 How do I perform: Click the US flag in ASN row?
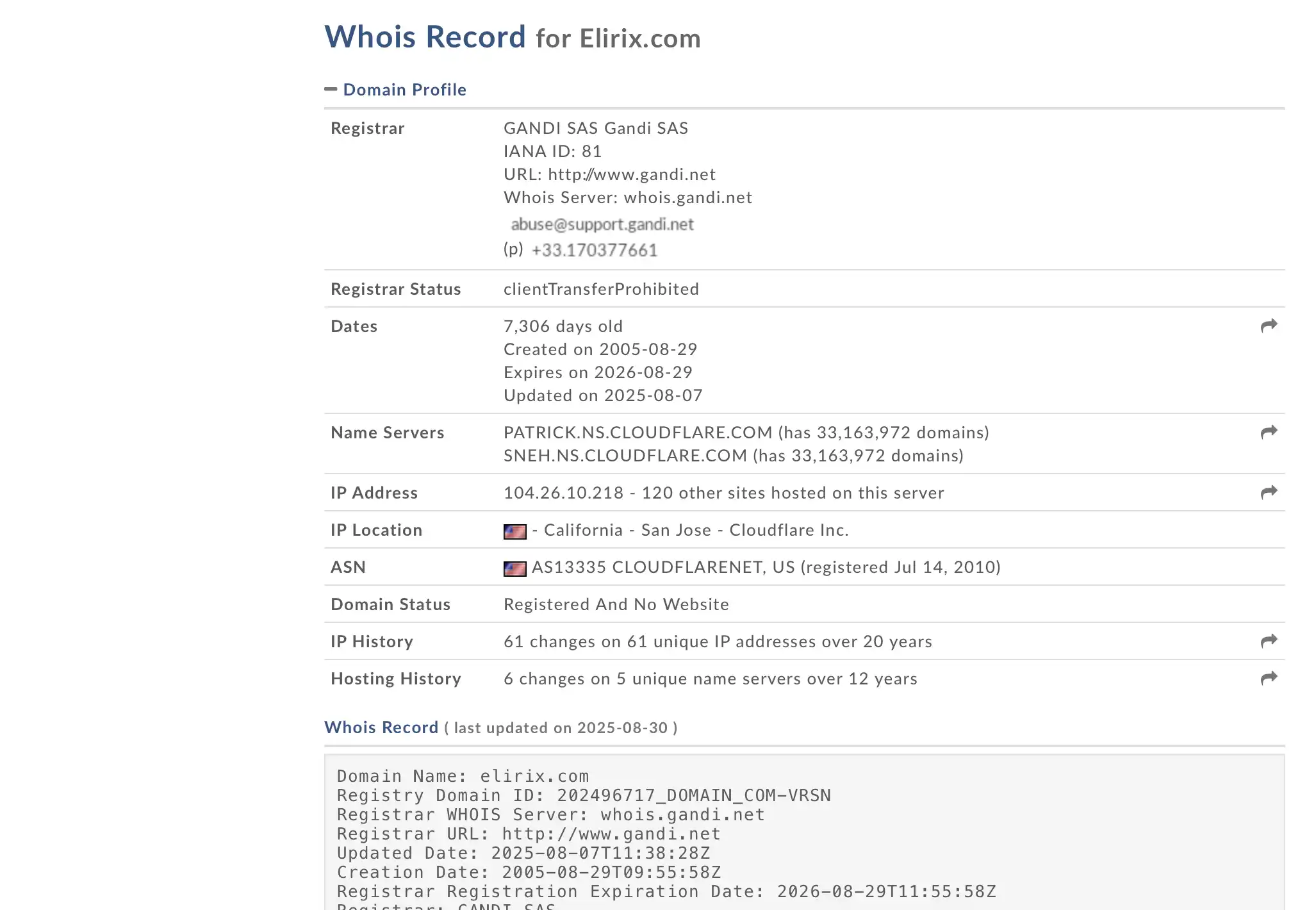coord(514,568)
